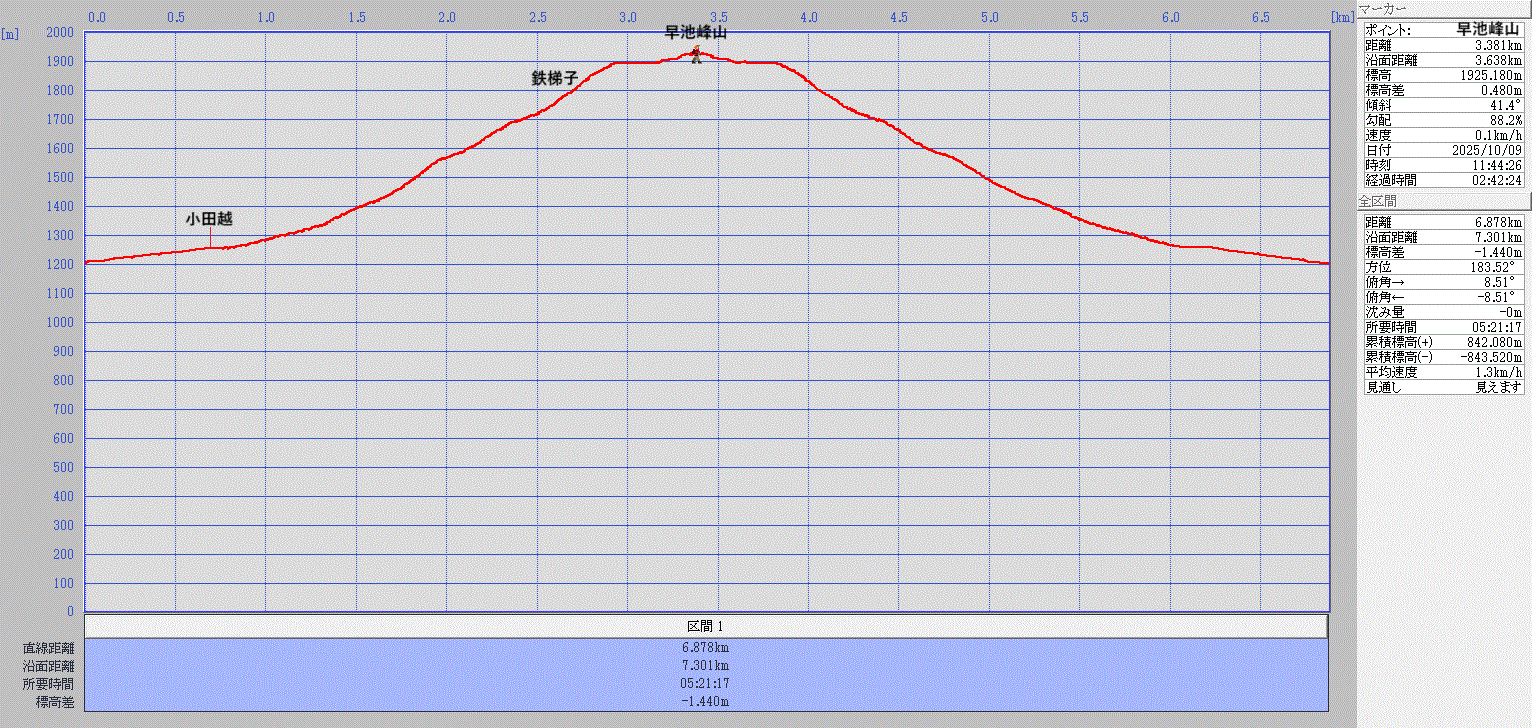Click the hiker marker icon at the summit
Screen dimensions: 1532x728
[x=696, y=55]
